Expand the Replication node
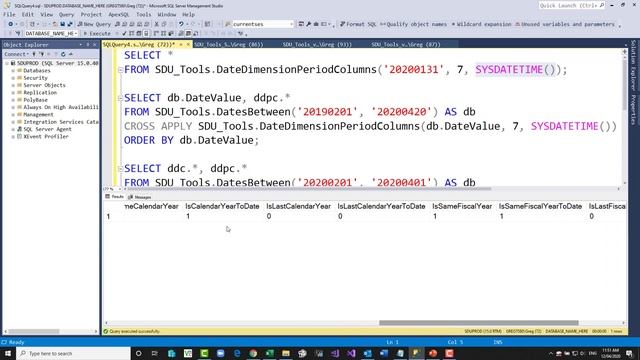640x360 pixels. 13,93
